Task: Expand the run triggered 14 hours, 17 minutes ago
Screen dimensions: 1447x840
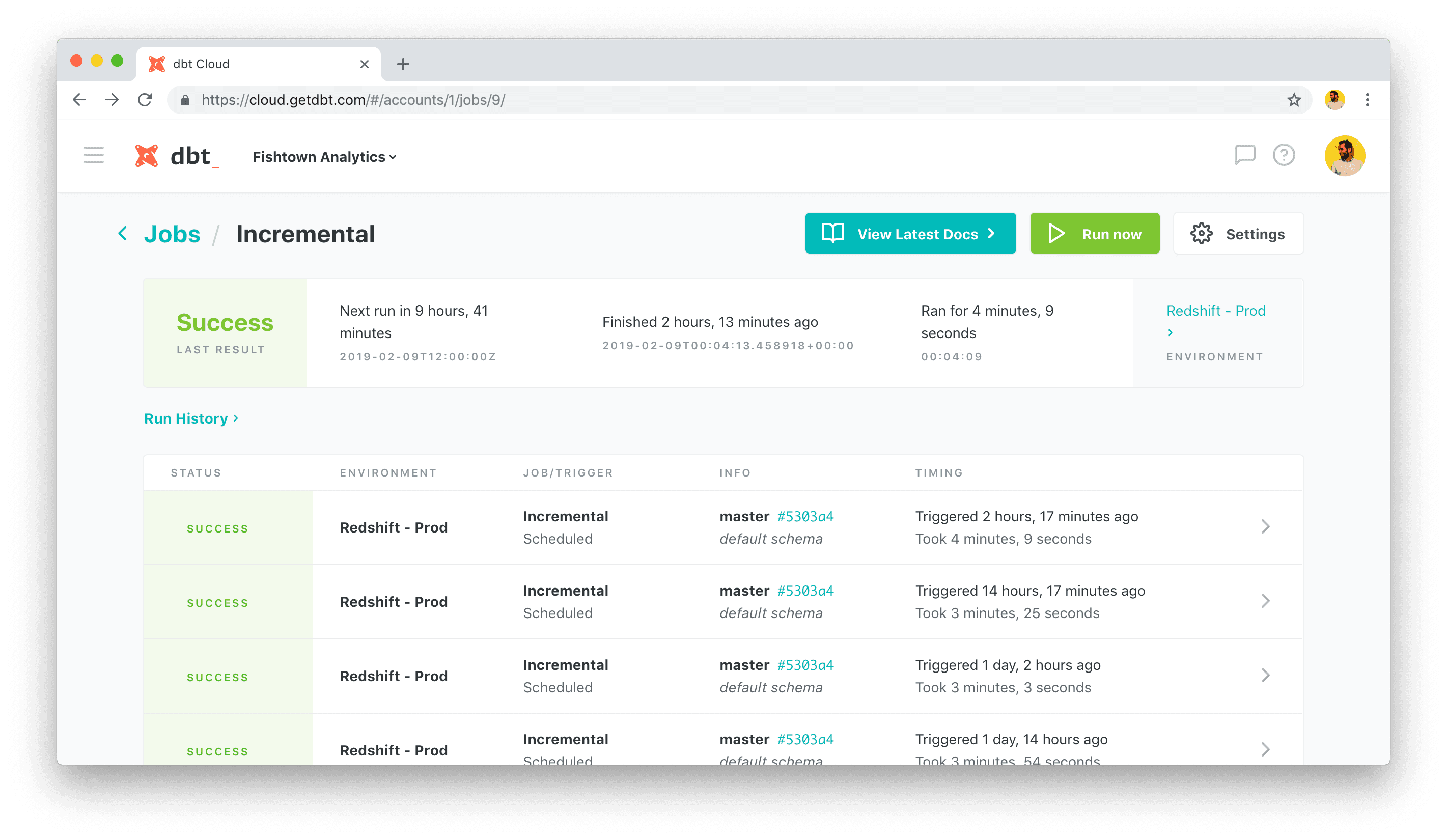Action: click(x=1265, y=601)
